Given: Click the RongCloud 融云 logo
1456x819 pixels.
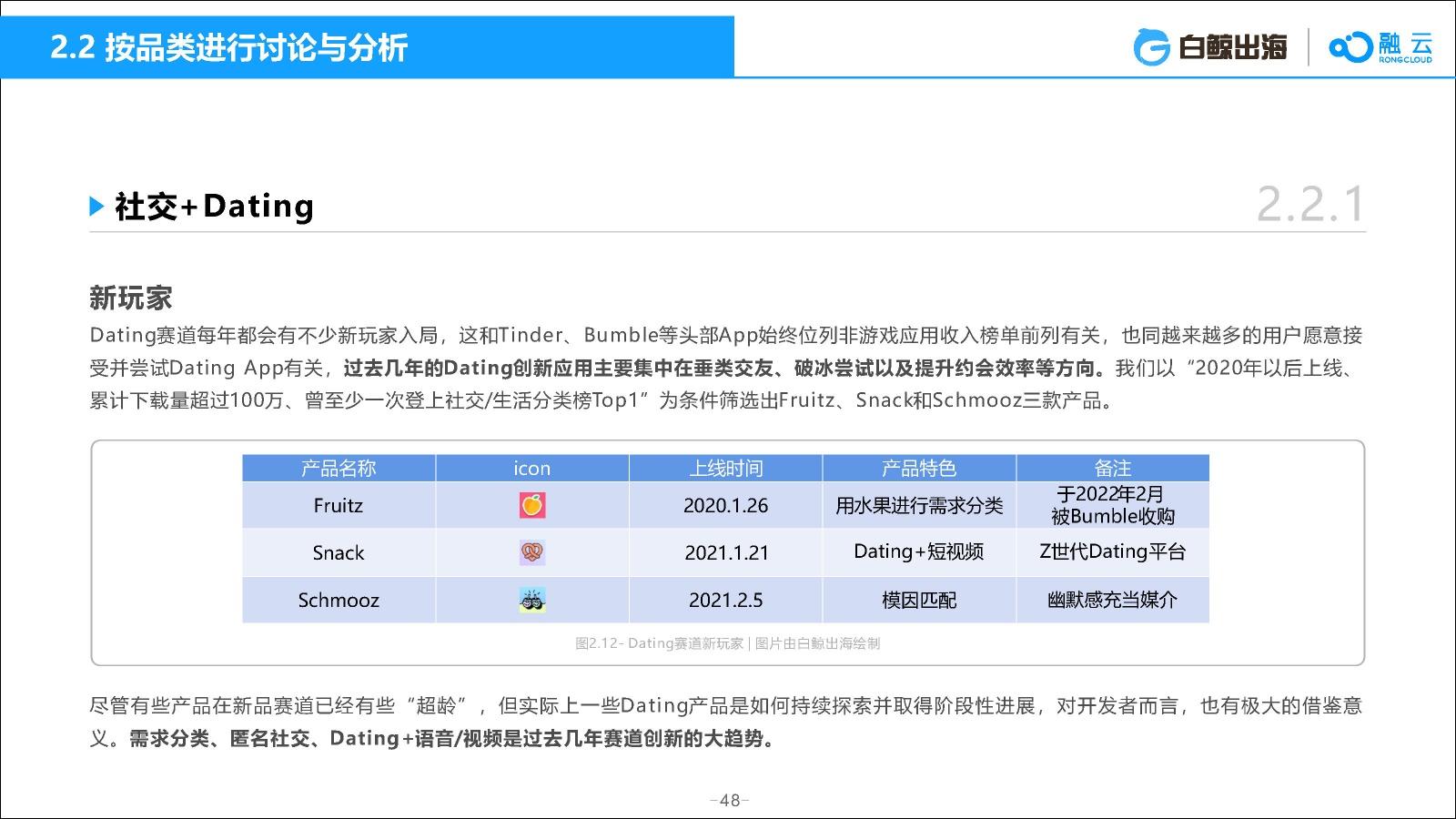Looking at the screenshot, I should pos(1381,46).
